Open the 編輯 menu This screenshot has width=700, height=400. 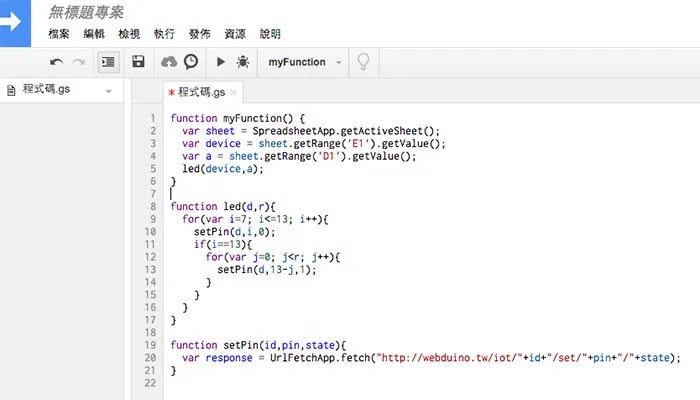click(x=94, y=34)
